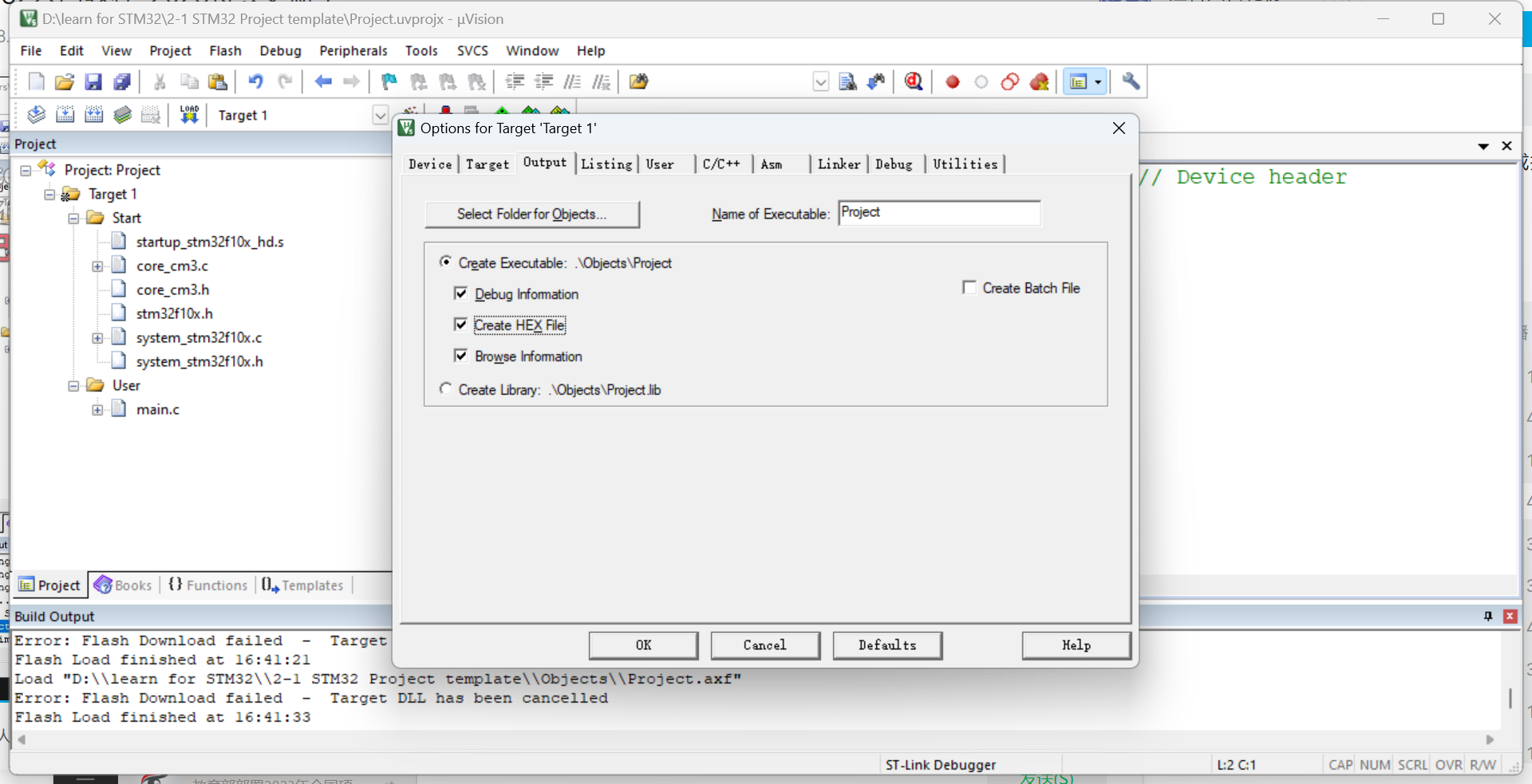This screenshot has width=1532, height=784.
Task: Navigate backwards with the blue left arrow
Action: click(x=323, y=81)
